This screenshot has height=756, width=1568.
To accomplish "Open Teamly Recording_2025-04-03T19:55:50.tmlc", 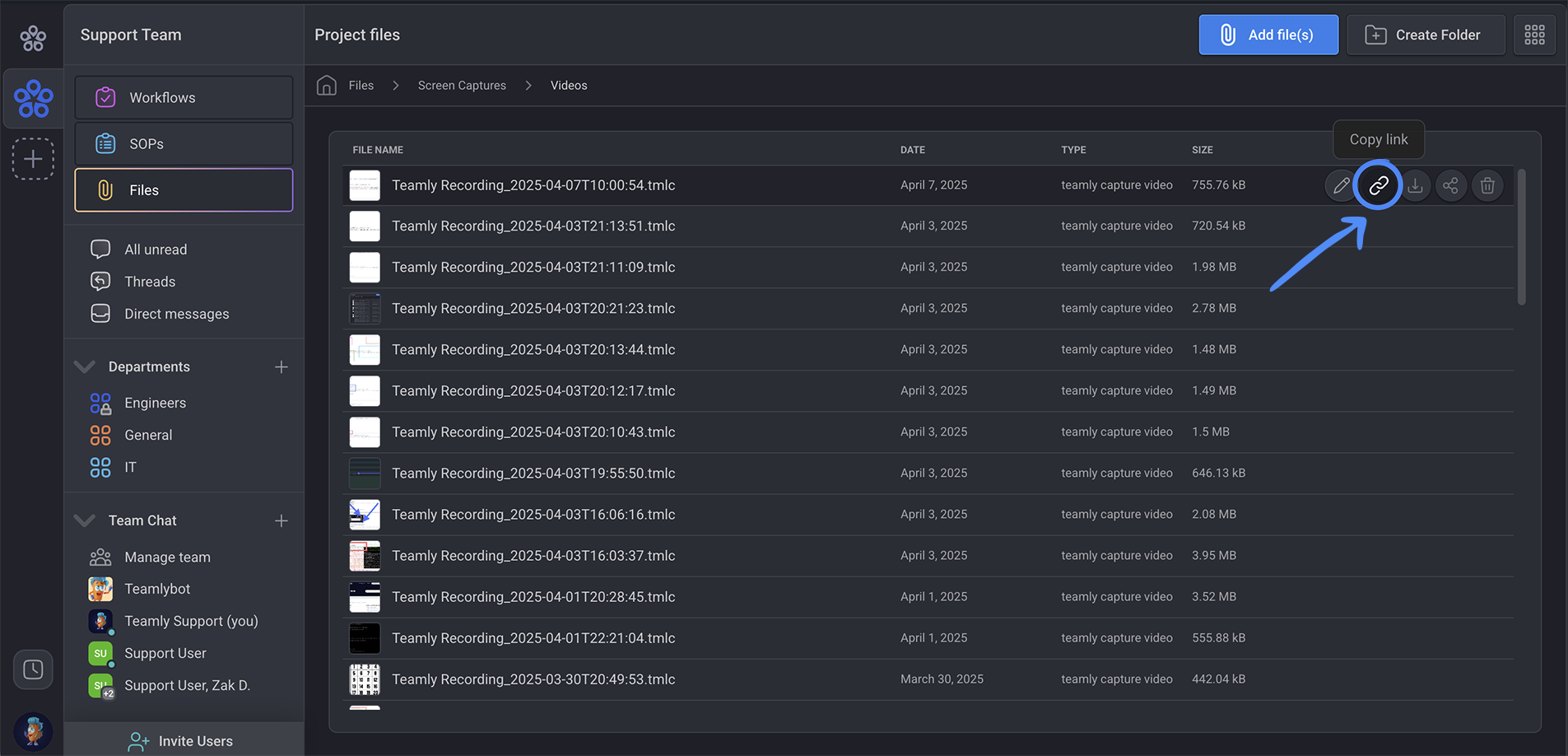I will click(533, 473).
